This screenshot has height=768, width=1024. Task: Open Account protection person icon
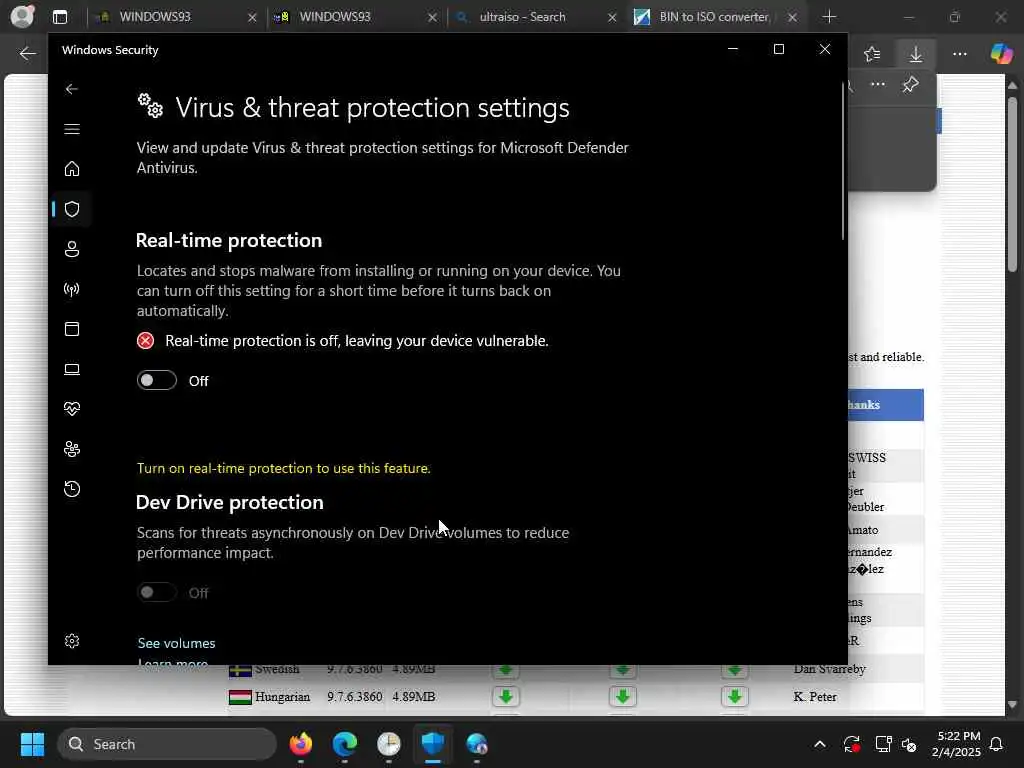coord(72,249)
